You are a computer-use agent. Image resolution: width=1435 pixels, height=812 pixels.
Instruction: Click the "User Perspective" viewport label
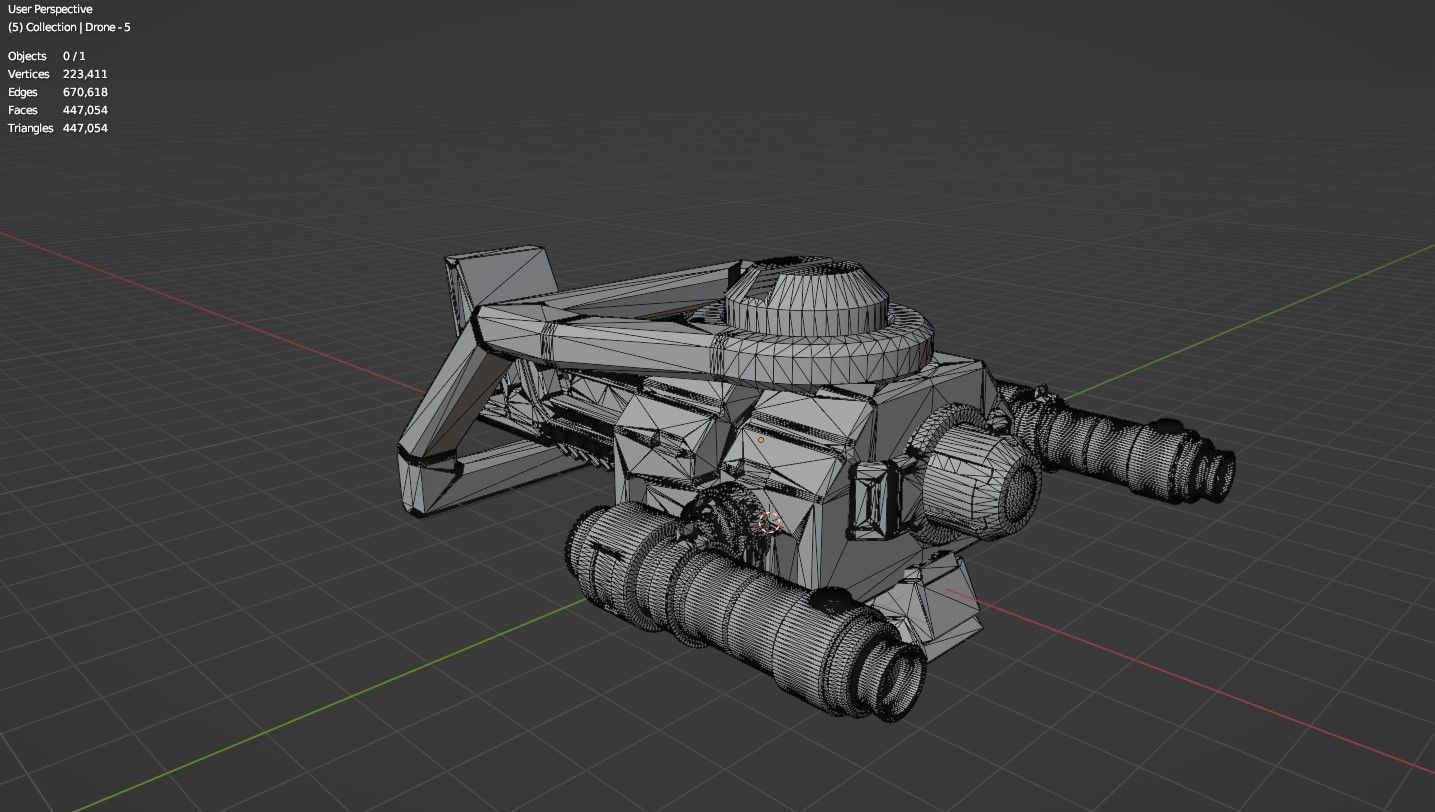coord(50,9)
